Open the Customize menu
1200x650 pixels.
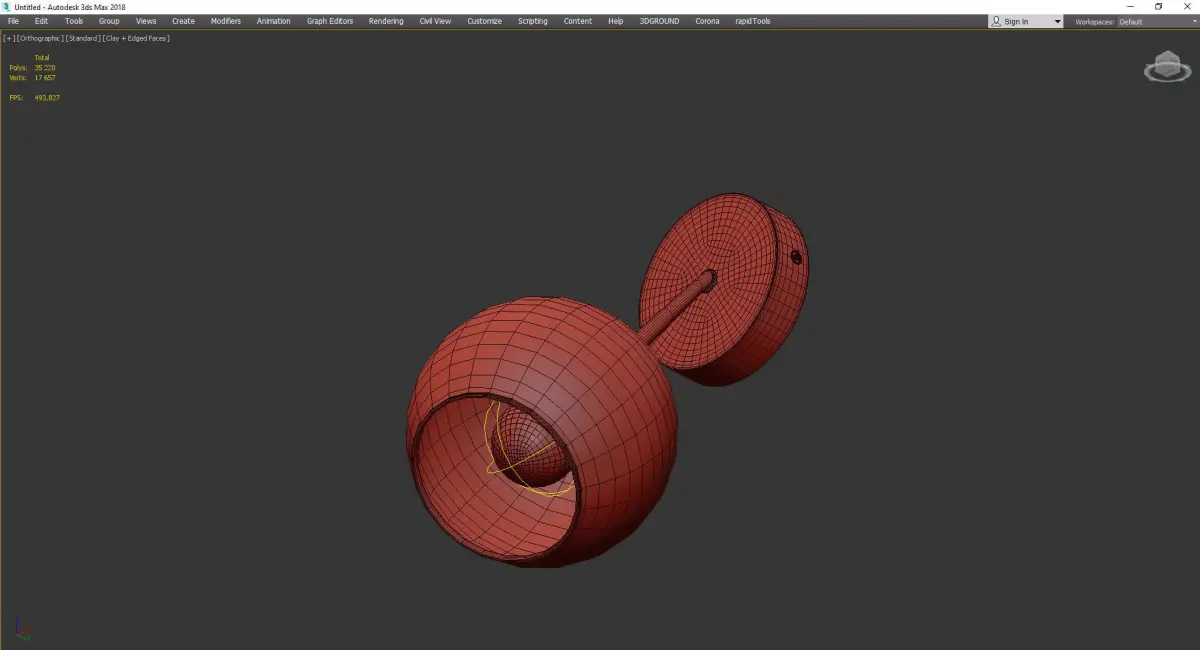[x=484, y=21]
